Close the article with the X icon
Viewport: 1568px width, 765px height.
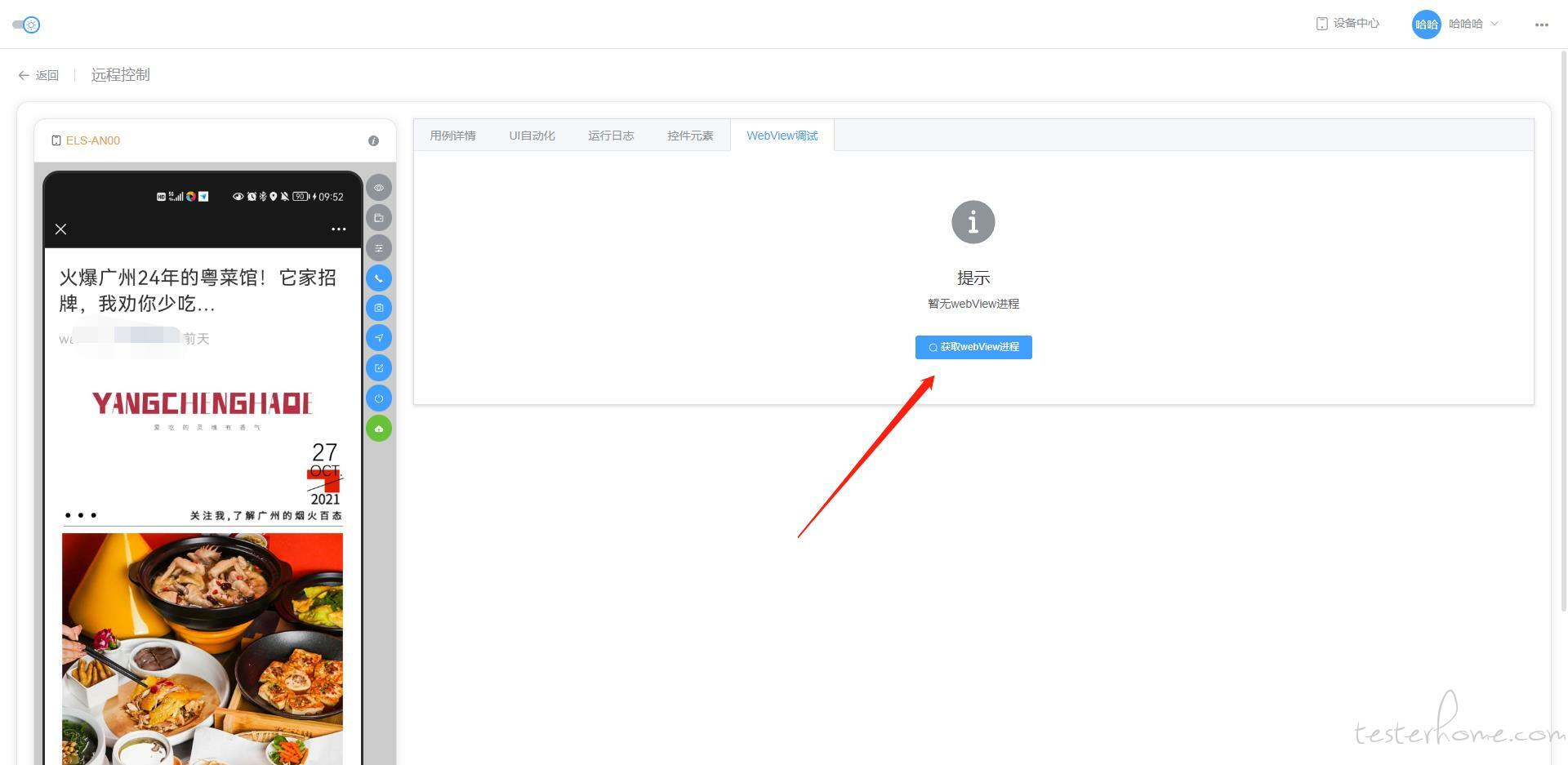60,229
